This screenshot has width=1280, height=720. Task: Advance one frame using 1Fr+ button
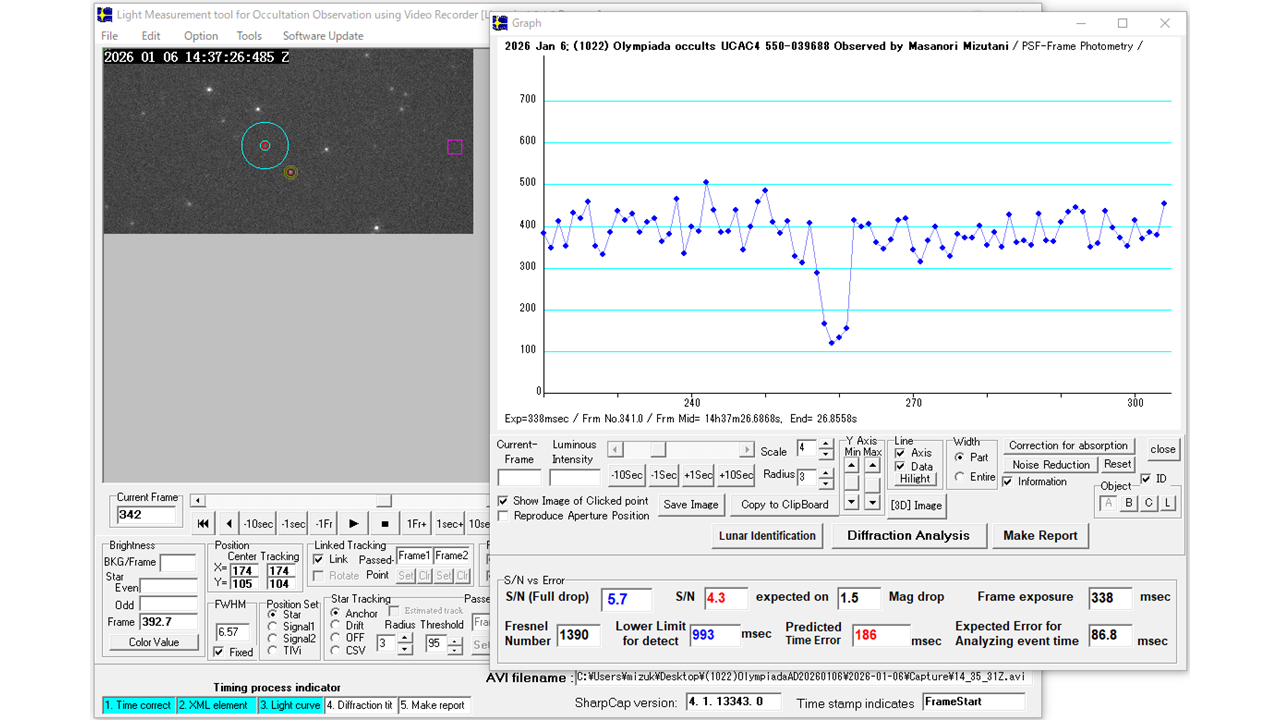click(416, 523)
